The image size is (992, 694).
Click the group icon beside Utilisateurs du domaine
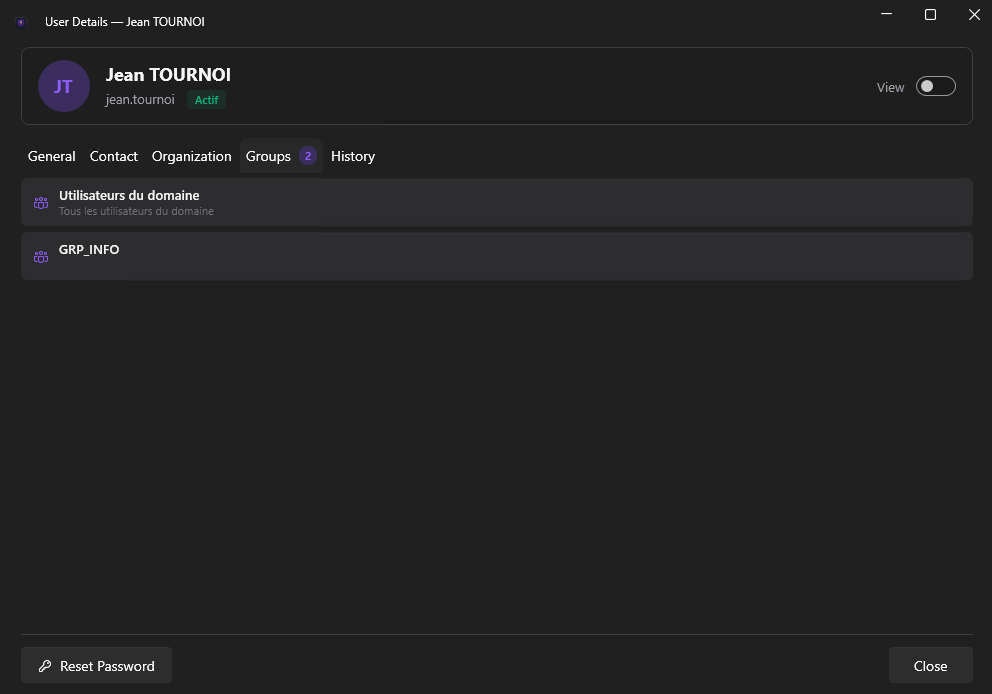pos(41,202)
